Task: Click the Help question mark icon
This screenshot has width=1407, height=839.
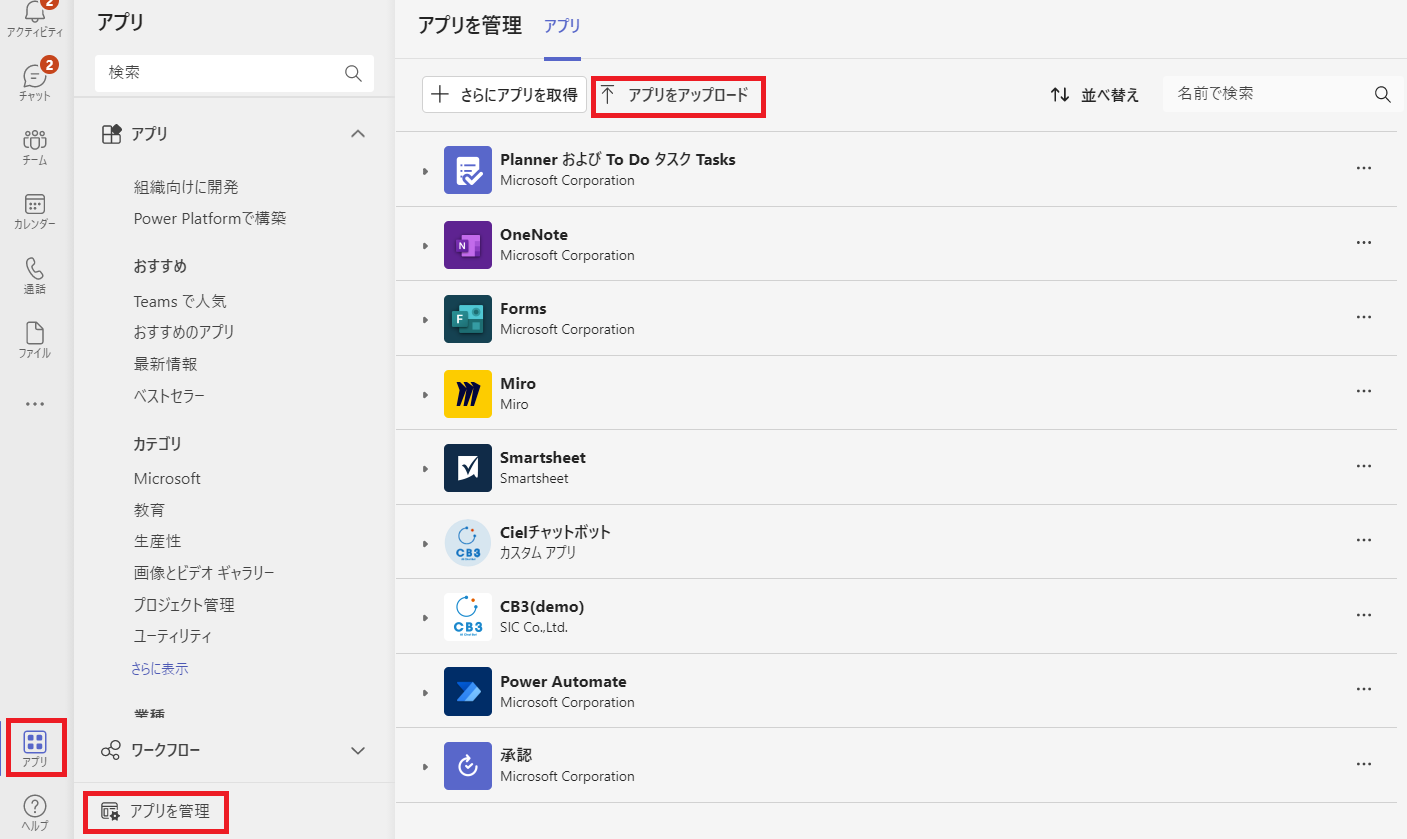Action: (35, 808)
